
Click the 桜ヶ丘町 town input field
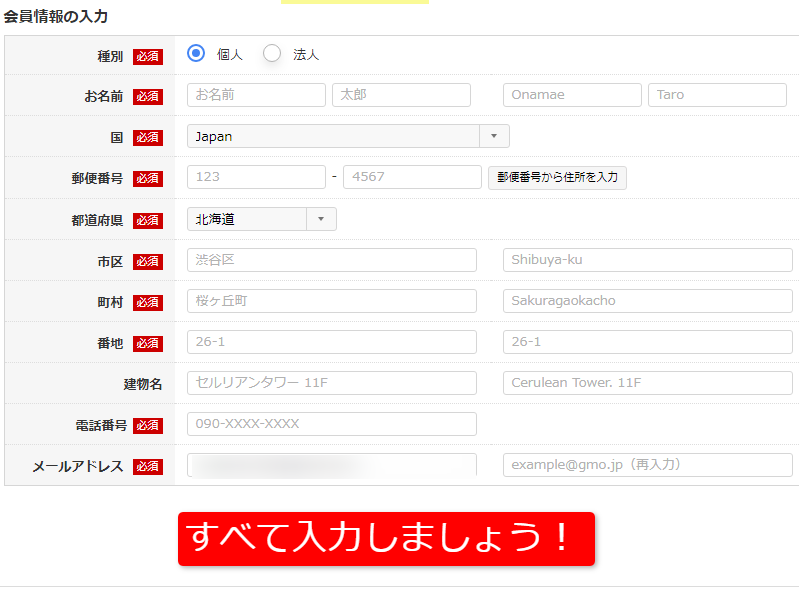(331, 301)
